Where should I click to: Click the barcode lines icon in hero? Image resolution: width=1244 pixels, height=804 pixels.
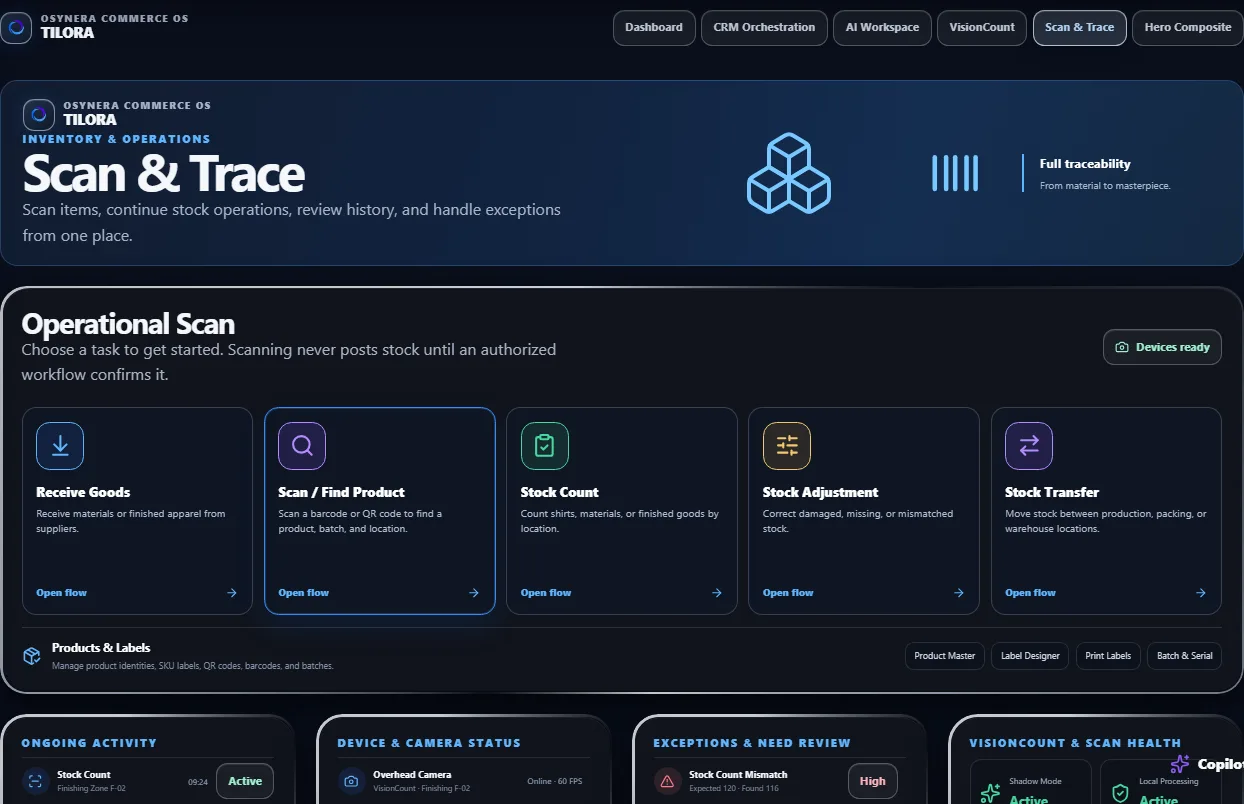point(955,173)
